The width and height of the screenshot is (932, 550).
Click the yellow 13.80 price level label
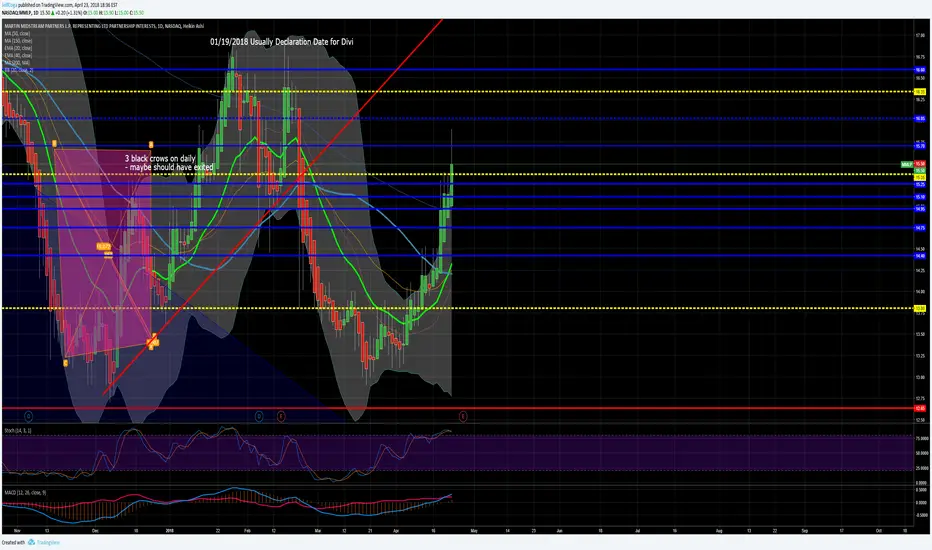(920, 308)
